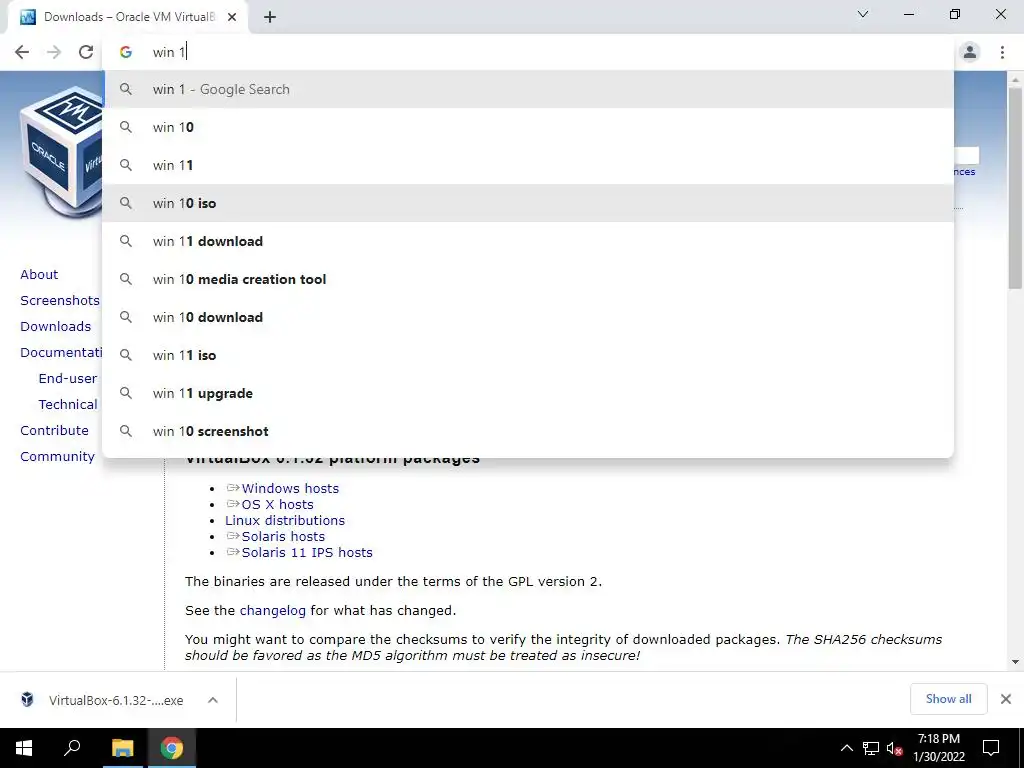
Task: Open the End-user docs sidebar link
Action: pos(67,379)
